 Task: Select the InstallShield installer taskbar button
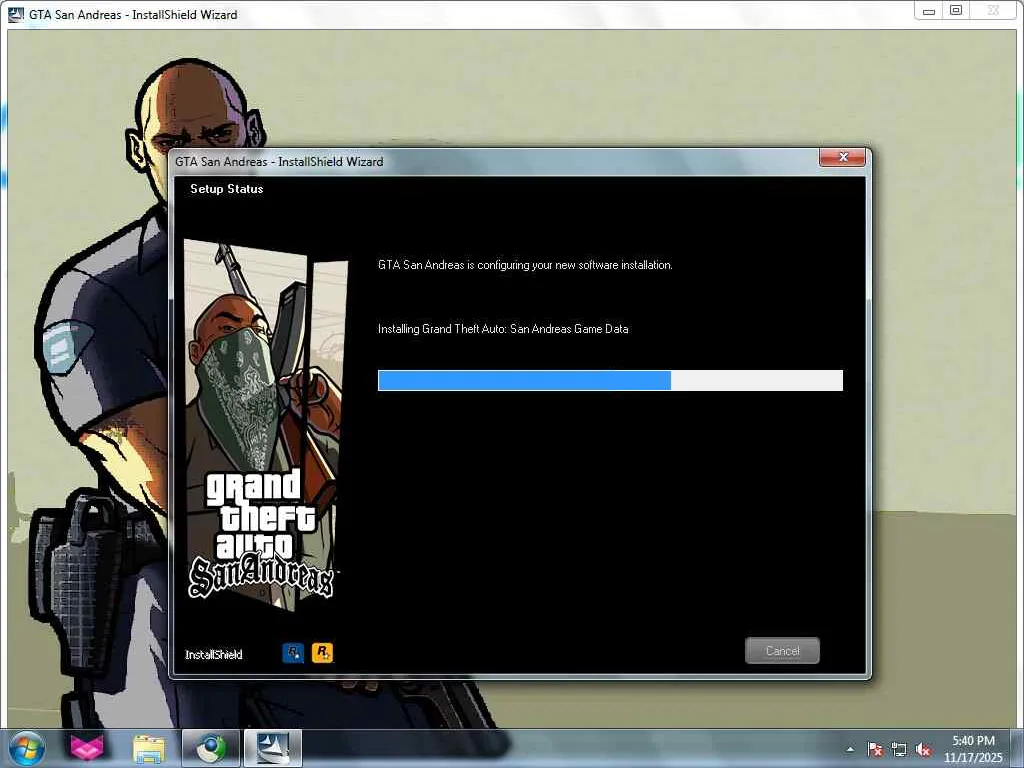[x=272, y=748]
